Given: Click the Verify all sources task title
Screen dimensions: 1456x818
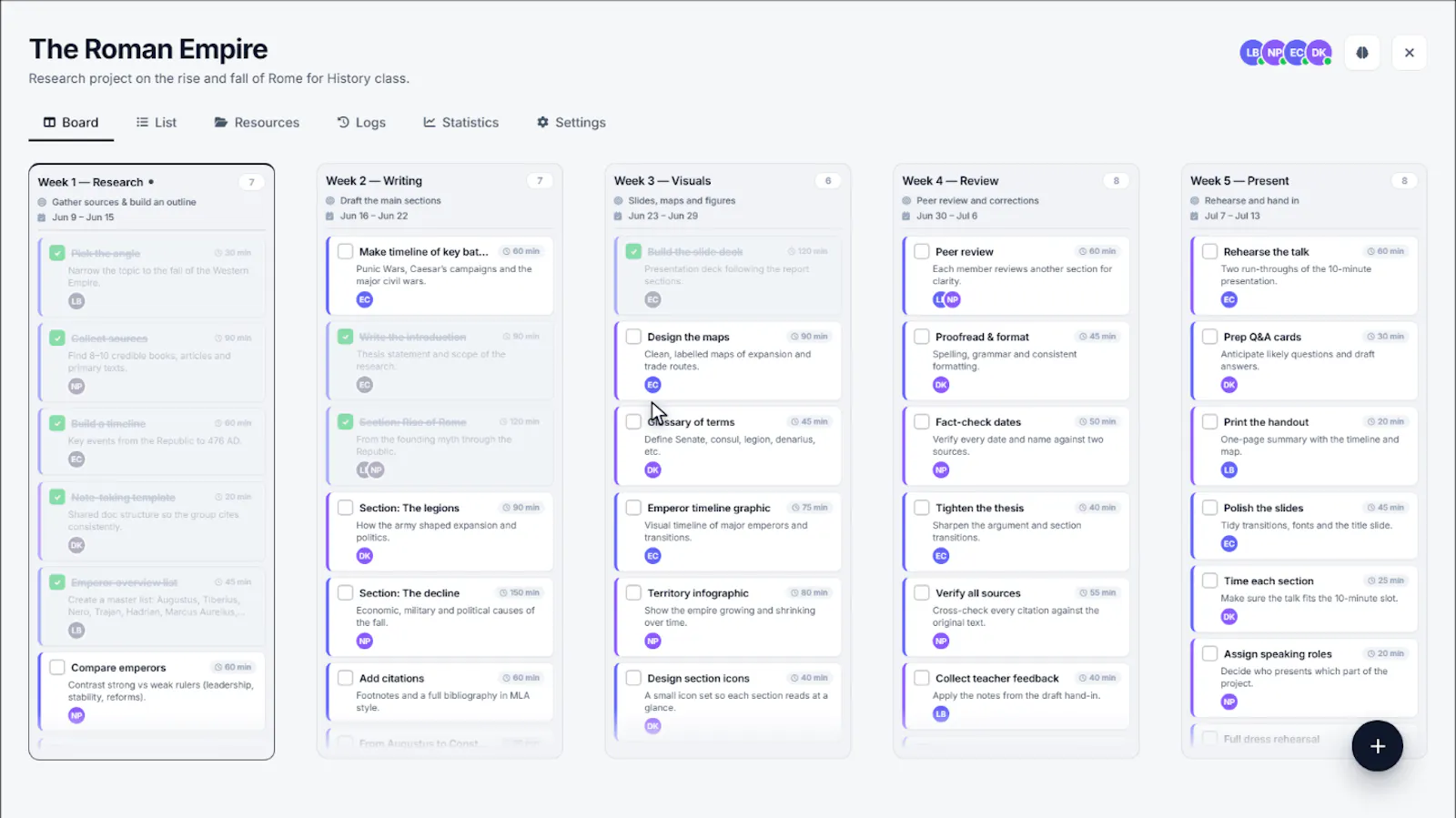Looking at the screenshot, I should point(978,593).
